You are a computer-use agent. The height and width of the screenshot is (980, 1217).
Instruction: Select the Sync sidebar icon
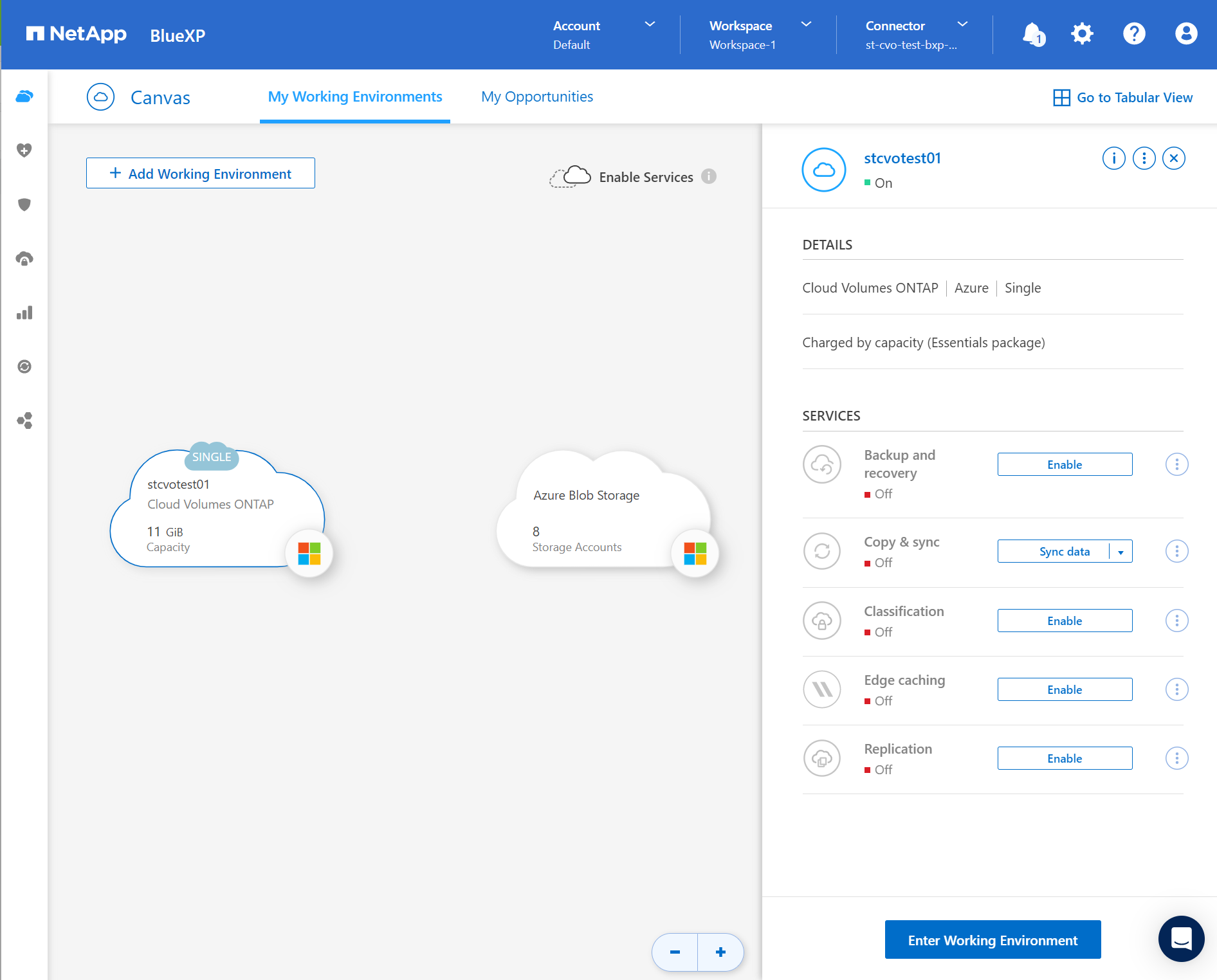pyautogui.click(x=24, y=367)
